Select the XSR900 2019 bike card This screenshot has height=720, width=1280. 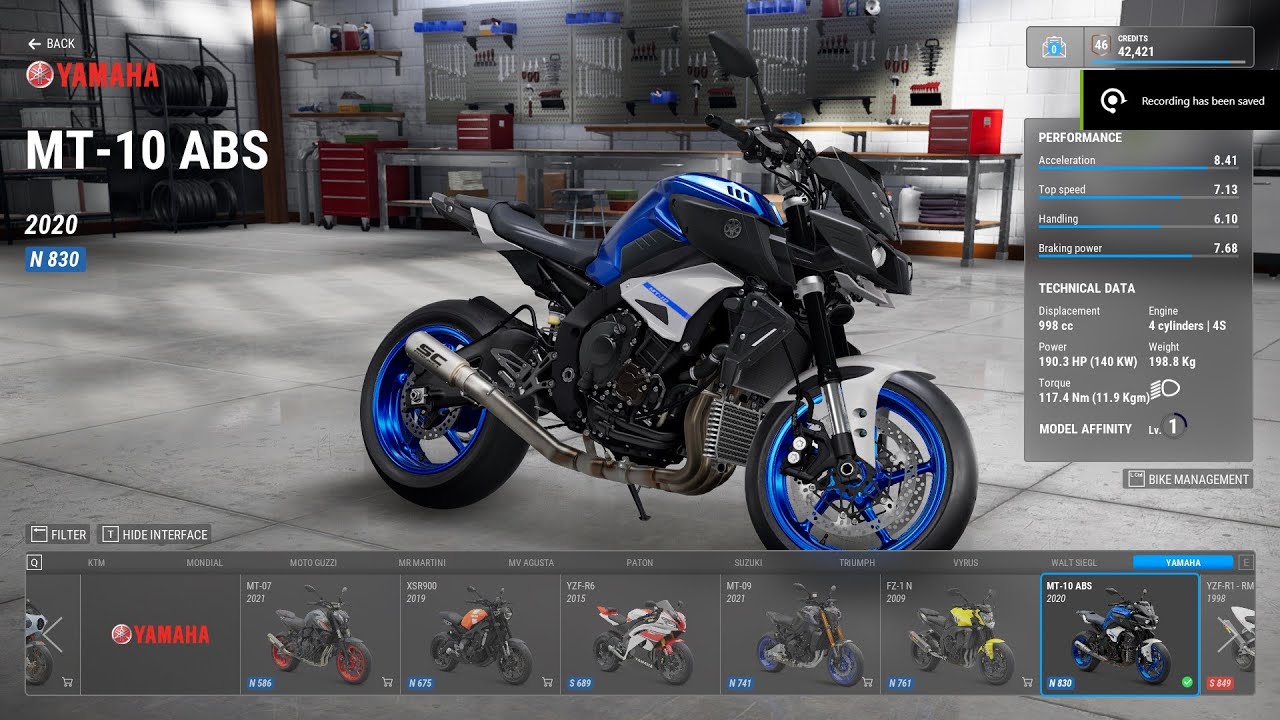pyautogui.click(x=480, y=634)
